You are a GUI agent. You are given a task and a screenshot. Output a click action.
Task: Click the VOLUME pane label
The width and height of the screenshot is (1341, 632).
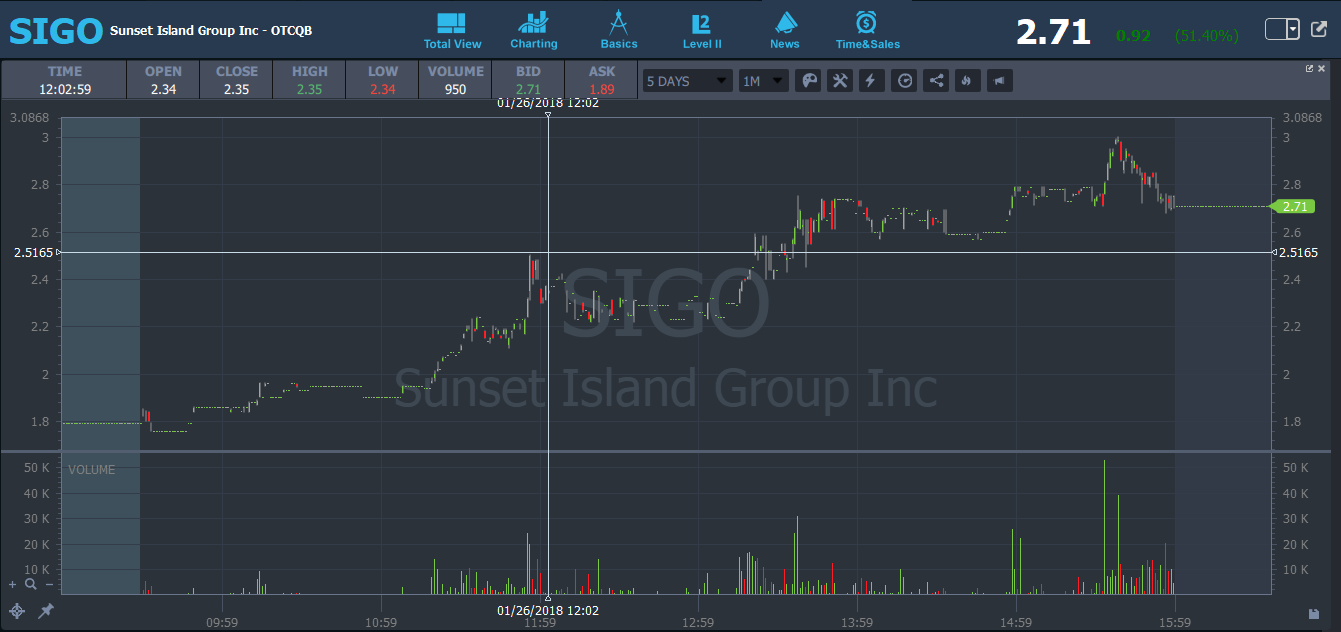91,469
